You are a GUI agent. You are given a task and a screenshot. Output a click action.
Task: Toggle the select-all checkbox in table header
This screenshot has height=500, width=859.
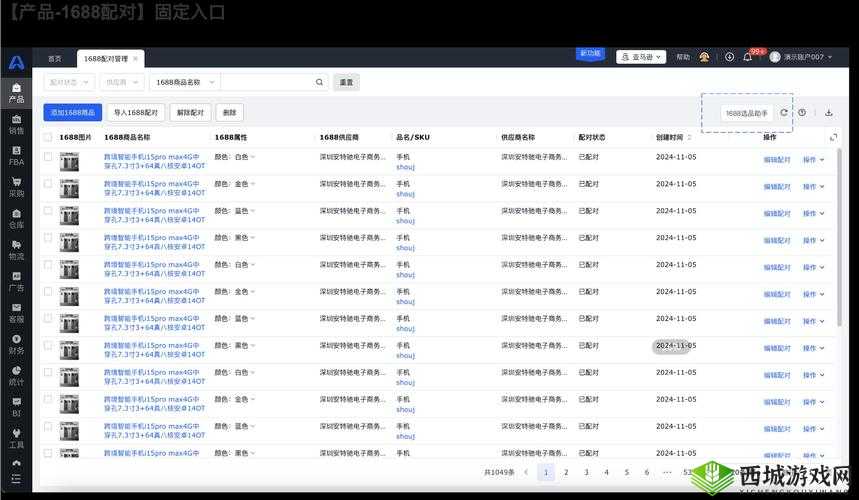(48, 137)
